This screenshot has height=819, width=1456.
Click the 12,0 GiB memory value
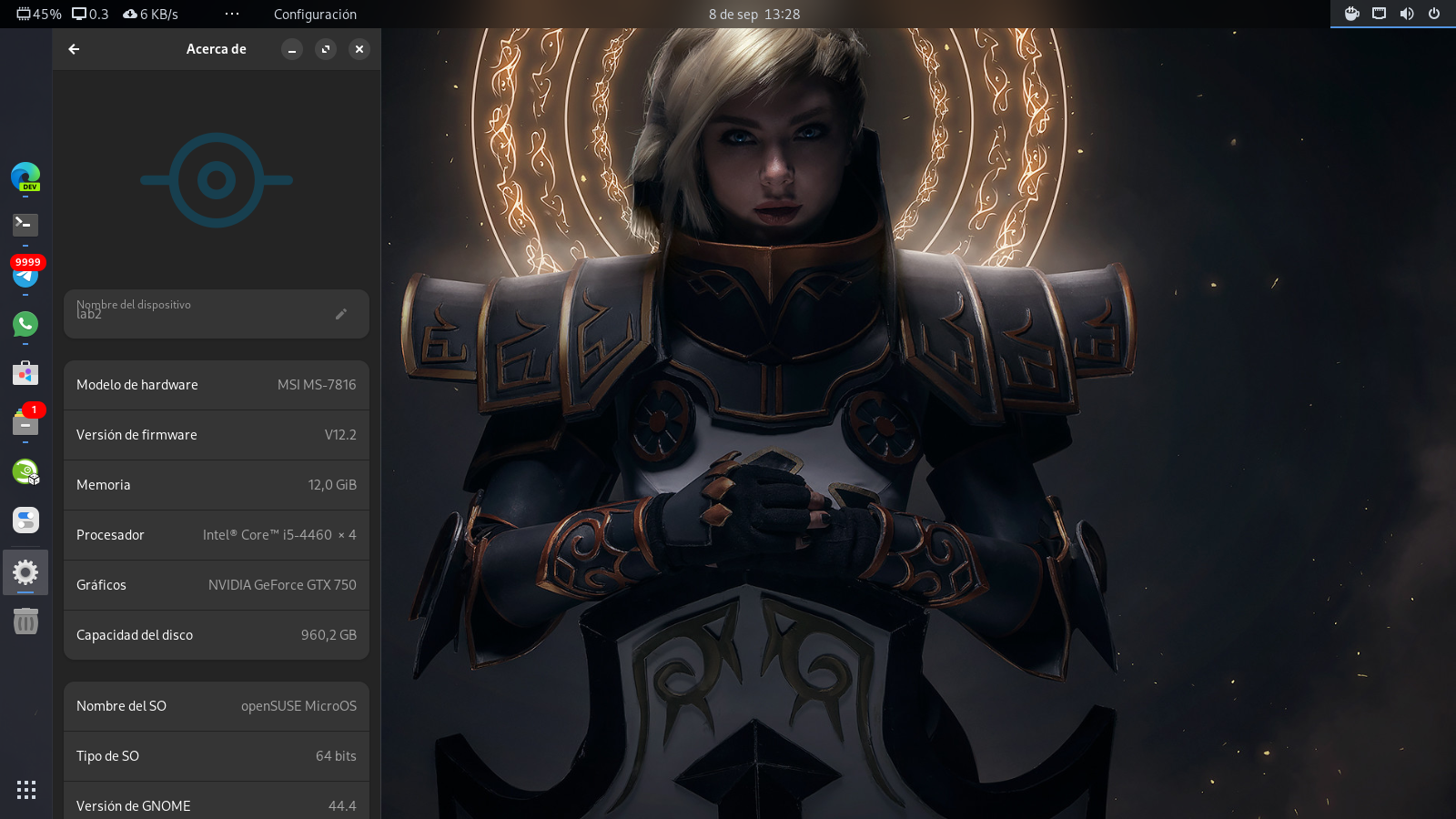(332, 485)
